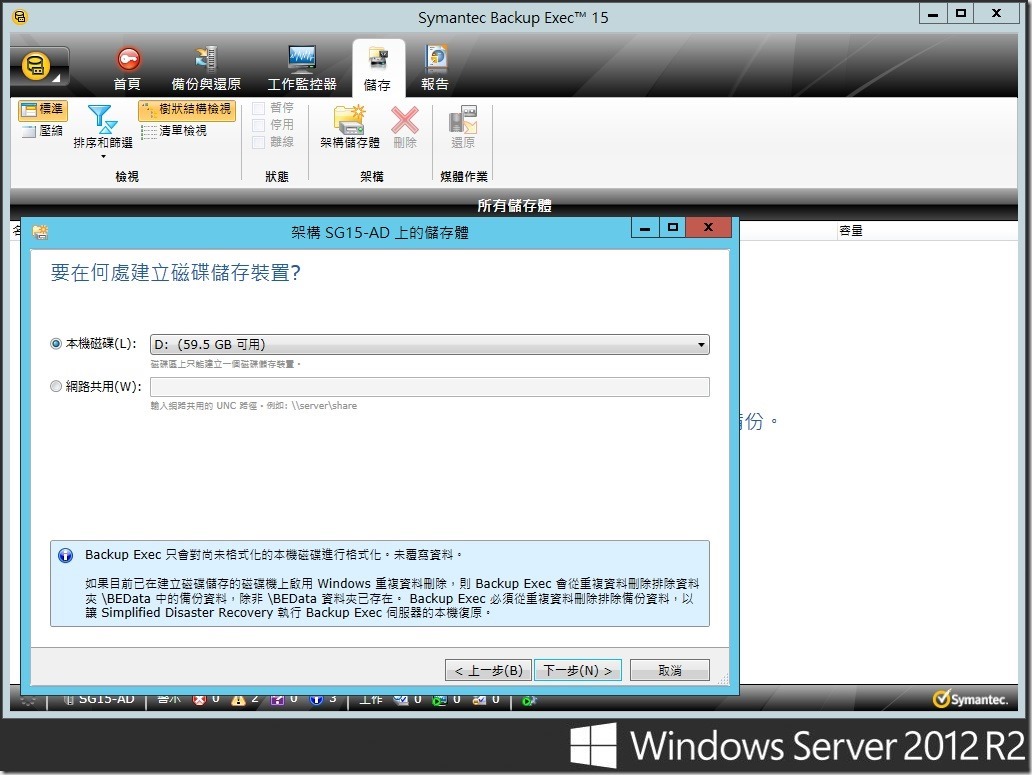Click the yellow warning alerts icon
Screen dimensions: 1032x775
238,700
